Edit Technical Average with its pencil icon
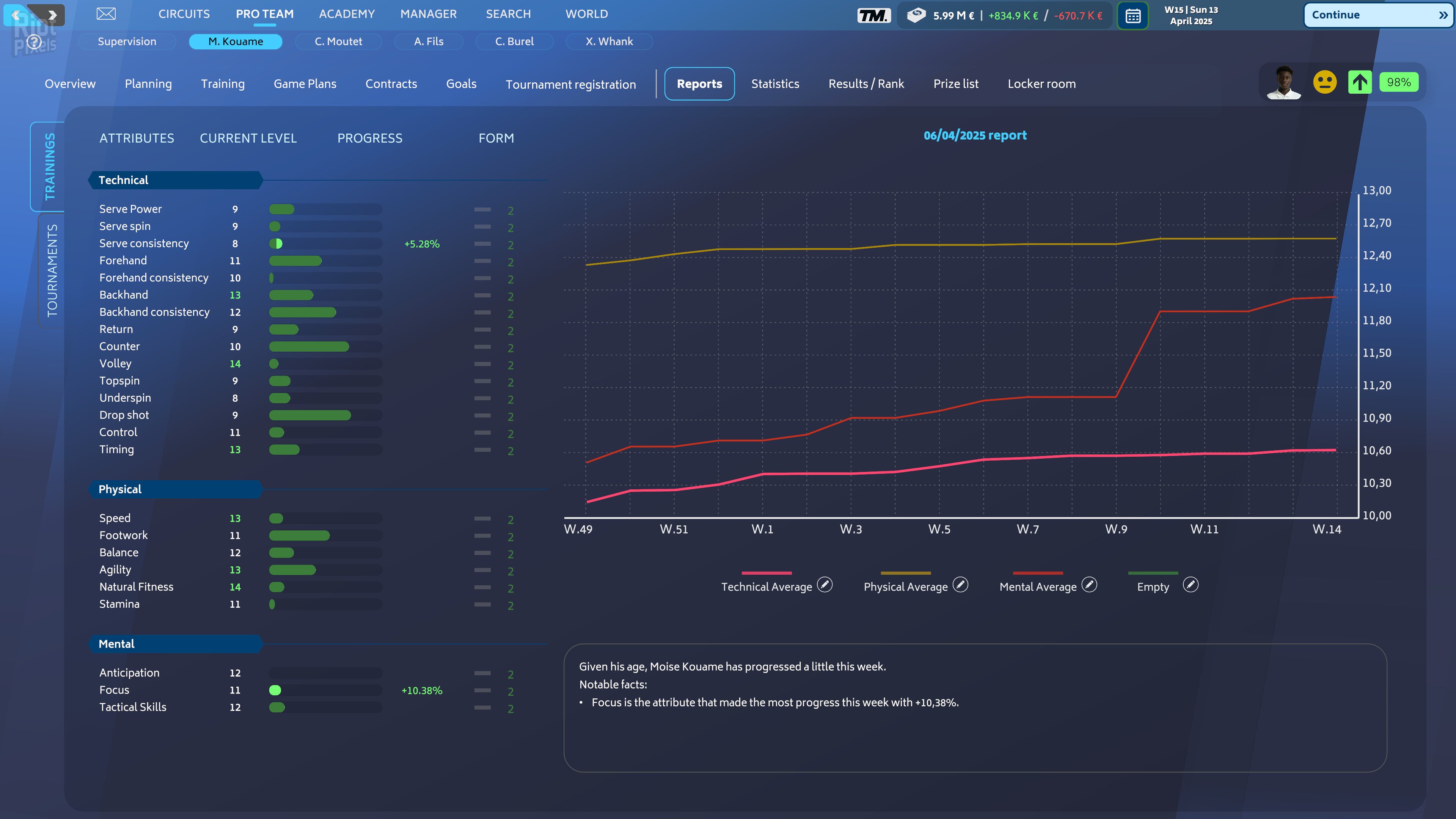This screenshot has width=1456, height=819. [824, 585]
